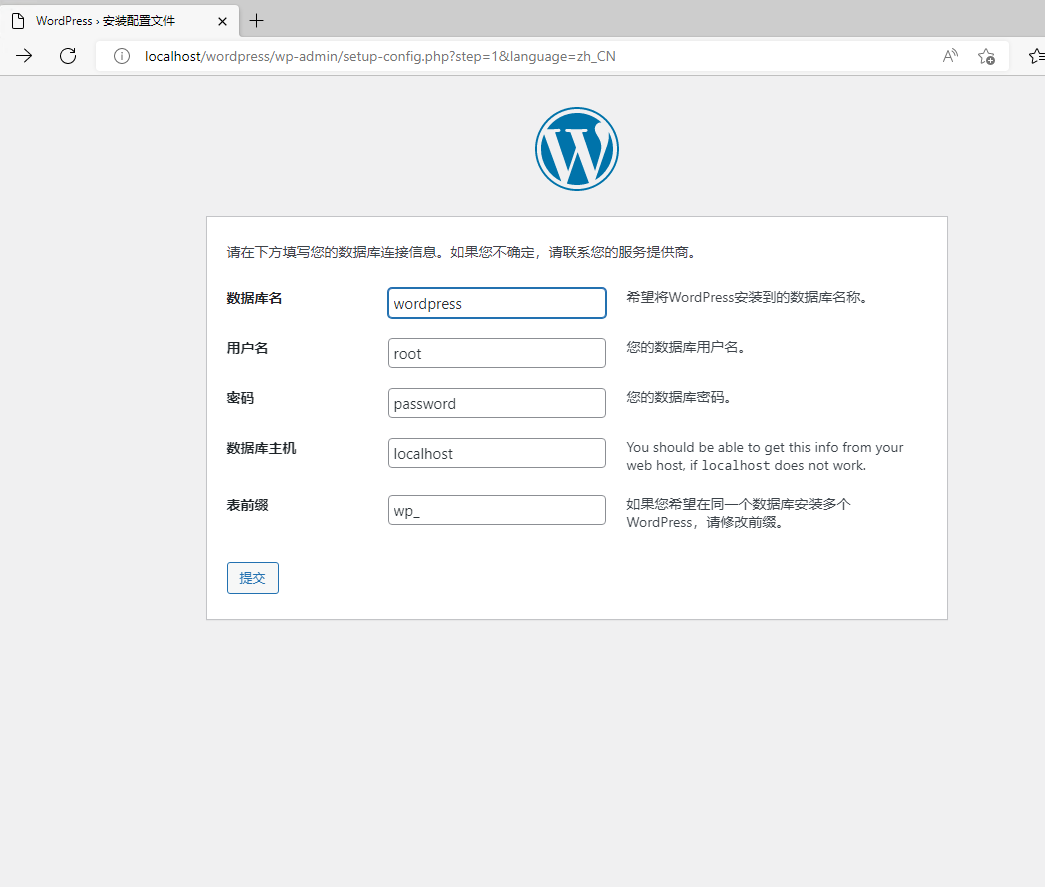Submit the form with 提交 button
The image size is (1045, 887).
click(x=253, y=578)
